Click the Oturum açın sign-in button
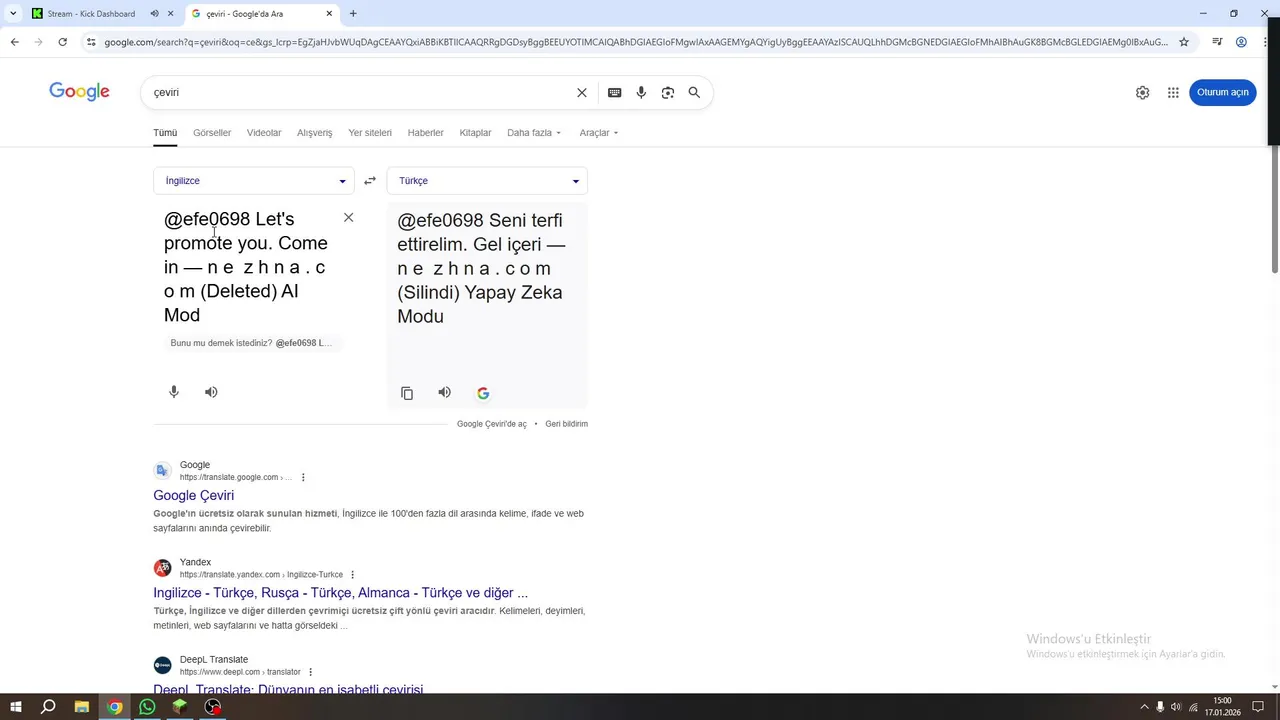The image size is (1280, 720). click(1222, 92)
